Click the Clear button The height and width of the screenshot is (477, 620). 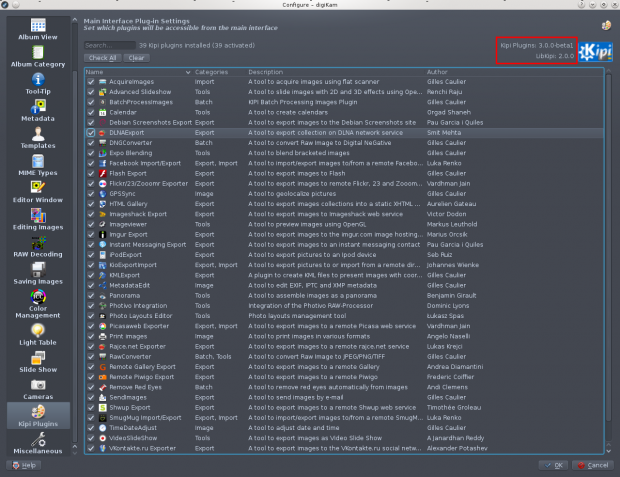136,58
